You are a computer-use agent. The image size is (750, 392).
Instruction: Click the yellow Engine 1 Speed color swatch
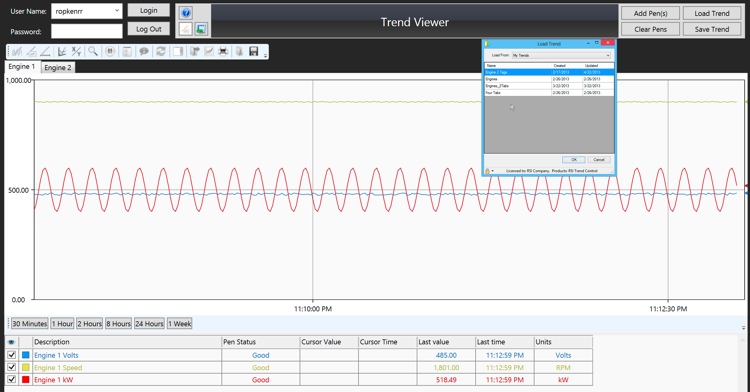26,367
